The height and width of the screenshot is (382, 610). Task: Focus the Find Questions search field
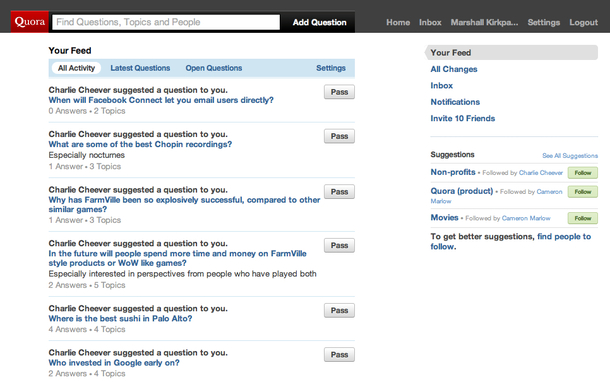click(x=166, y=22)
